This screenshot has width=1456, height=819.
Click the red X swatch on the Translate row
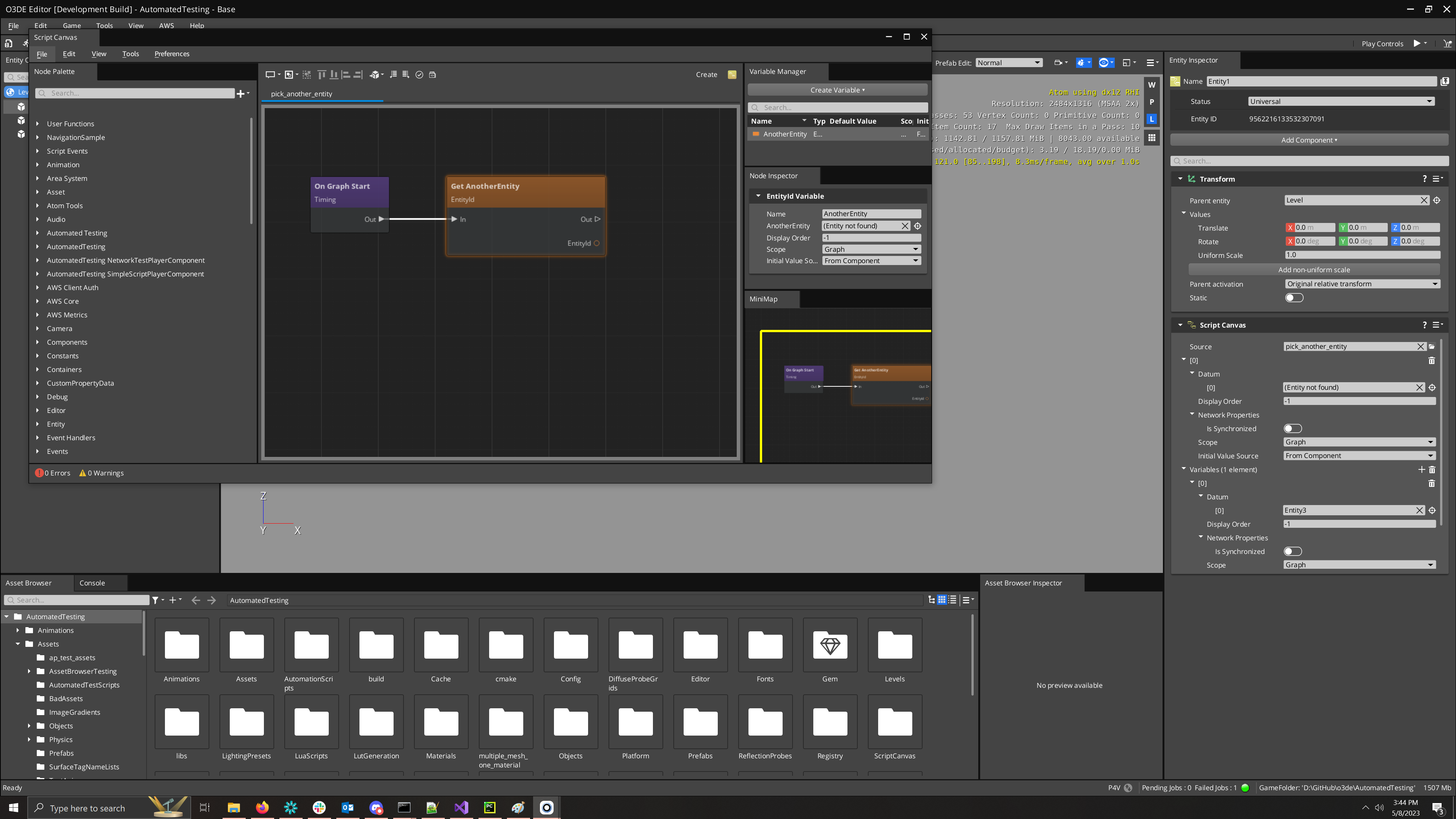click(1290, 227)
